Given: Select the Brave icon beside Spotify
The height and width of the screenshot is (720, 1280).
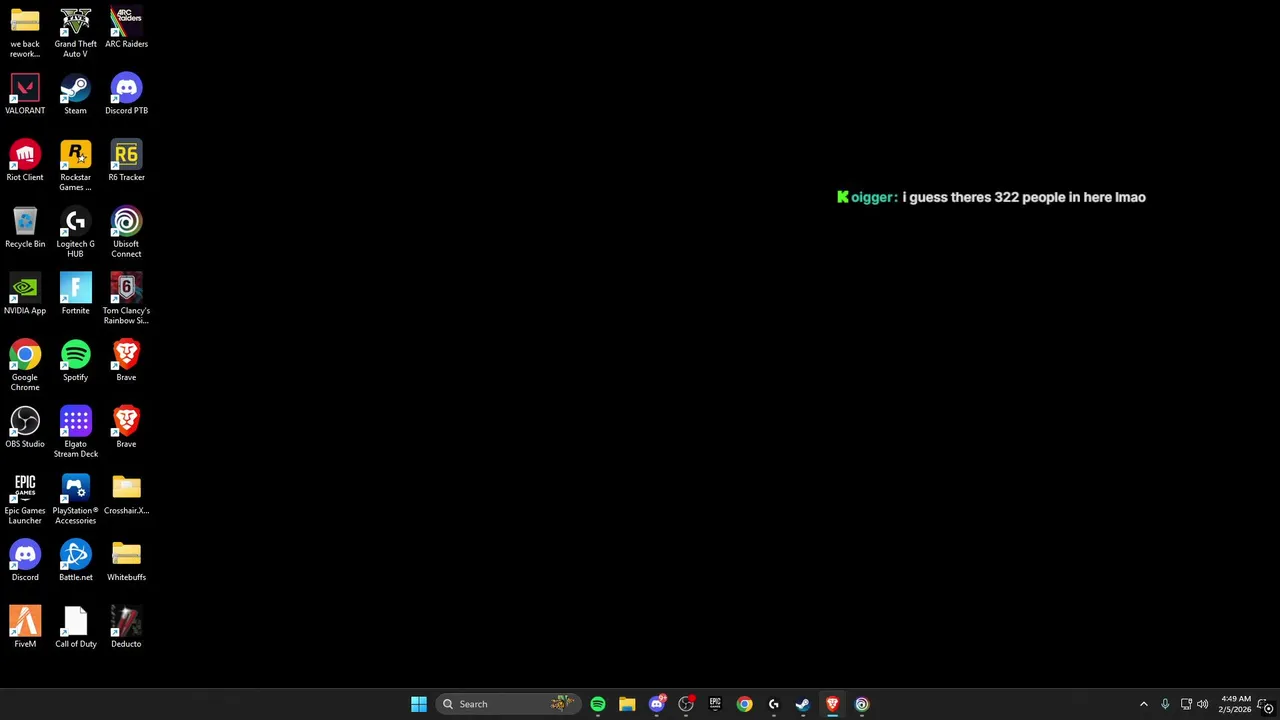Looking at the screenshot, I should click(126, 361).
